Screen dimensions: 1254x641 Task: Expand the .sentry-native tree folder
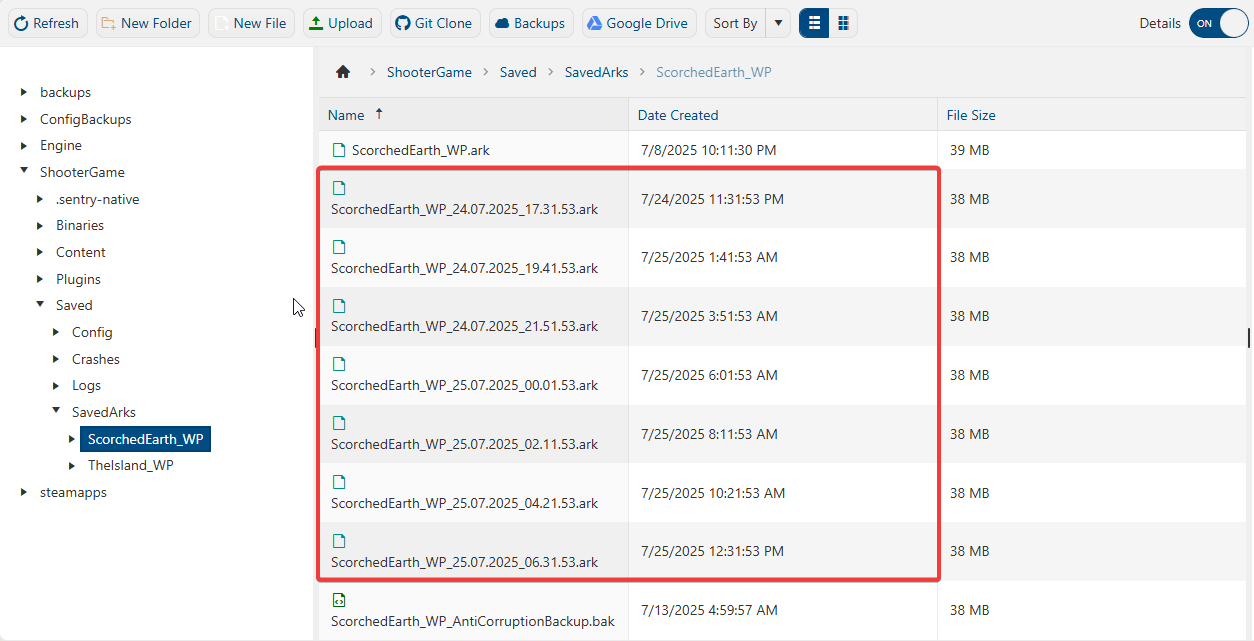[x=40, y=199]
